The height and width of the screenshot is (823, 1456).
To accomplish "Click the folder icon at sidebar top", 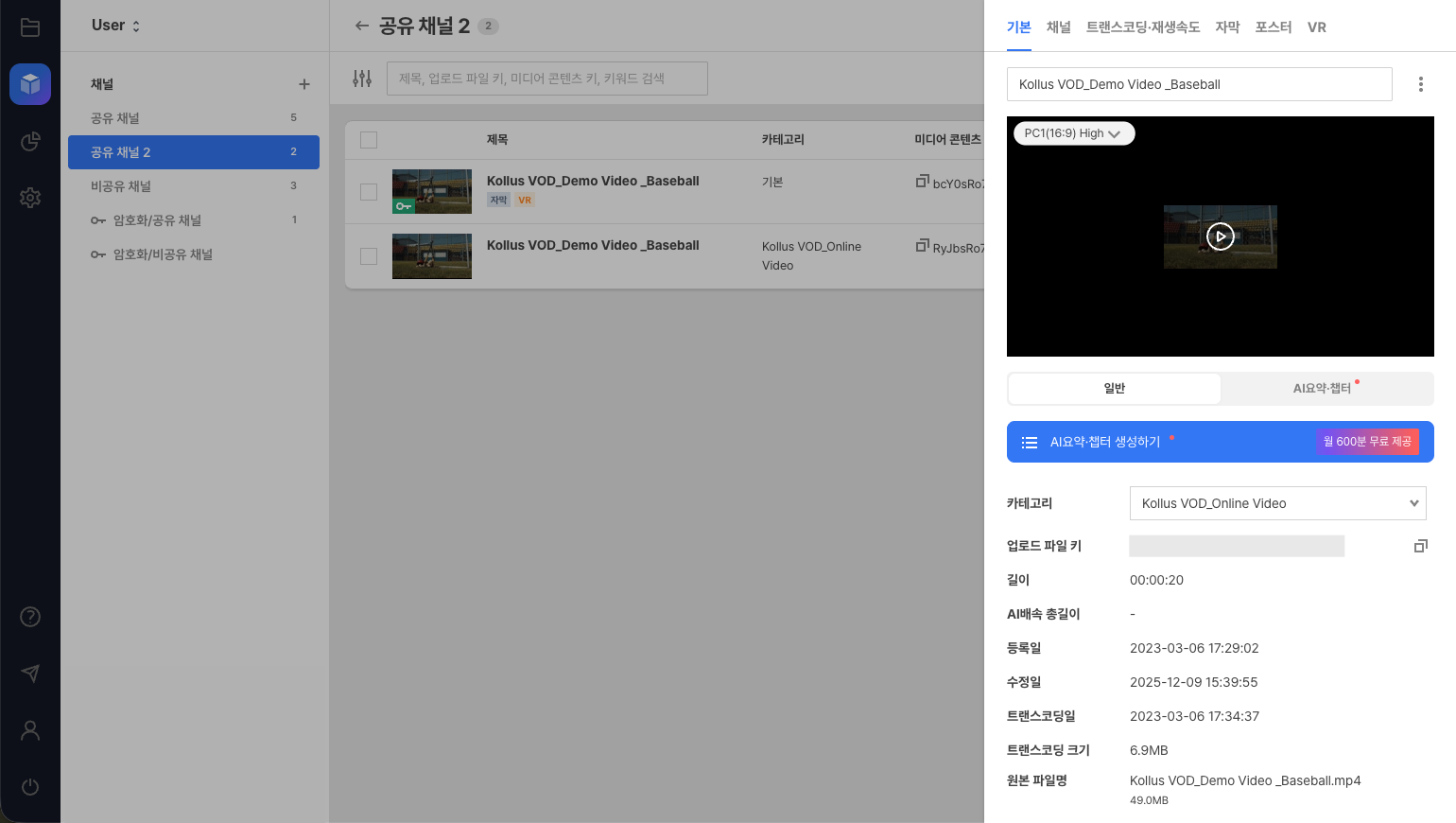I will pos(29,27).
